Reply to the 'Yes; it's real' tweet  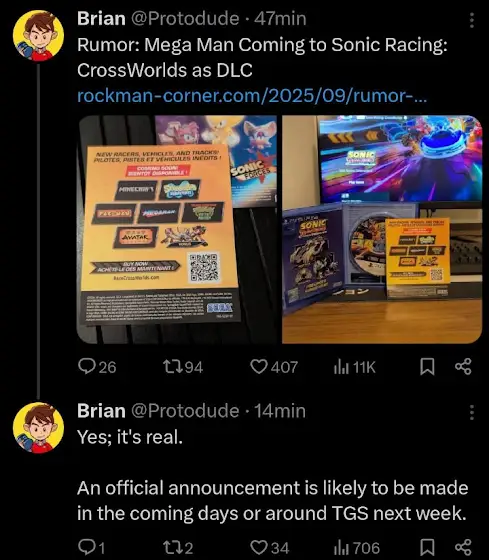coord(86,547)
